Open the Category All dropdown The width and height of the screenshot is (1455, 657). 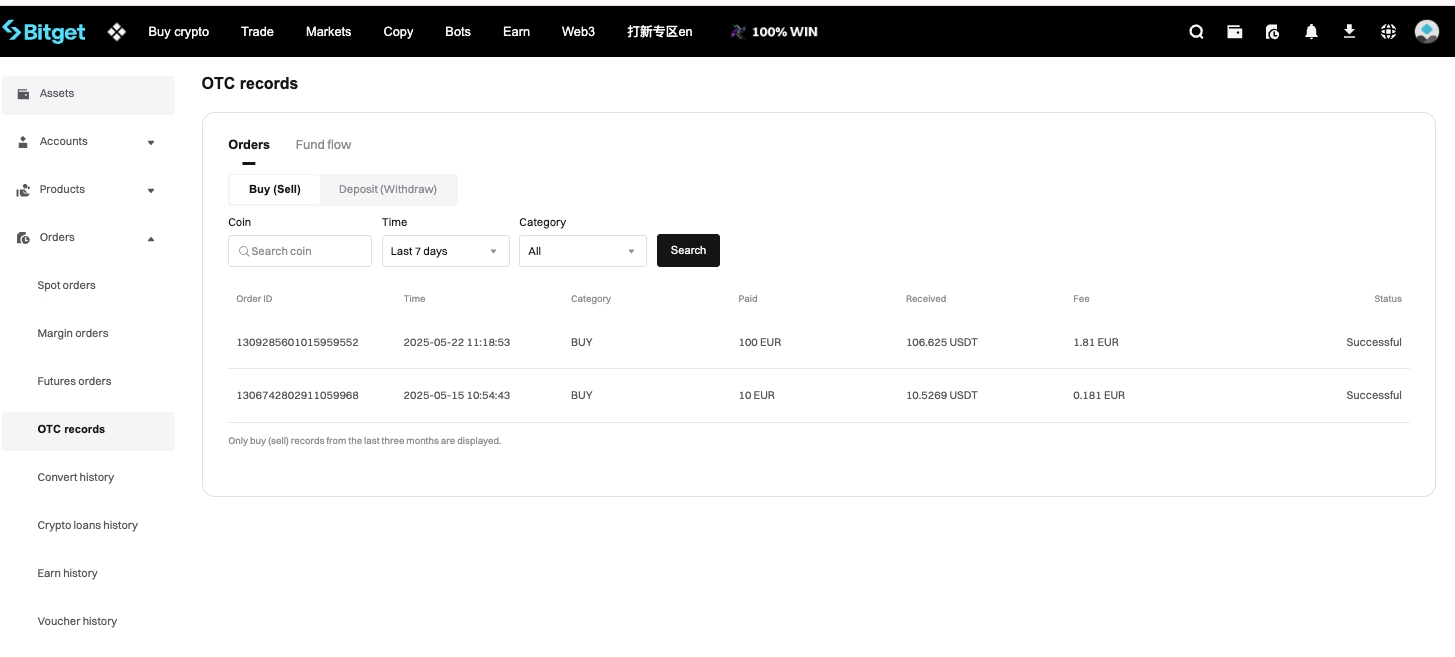pyautogui.click(x=582, y=251)
